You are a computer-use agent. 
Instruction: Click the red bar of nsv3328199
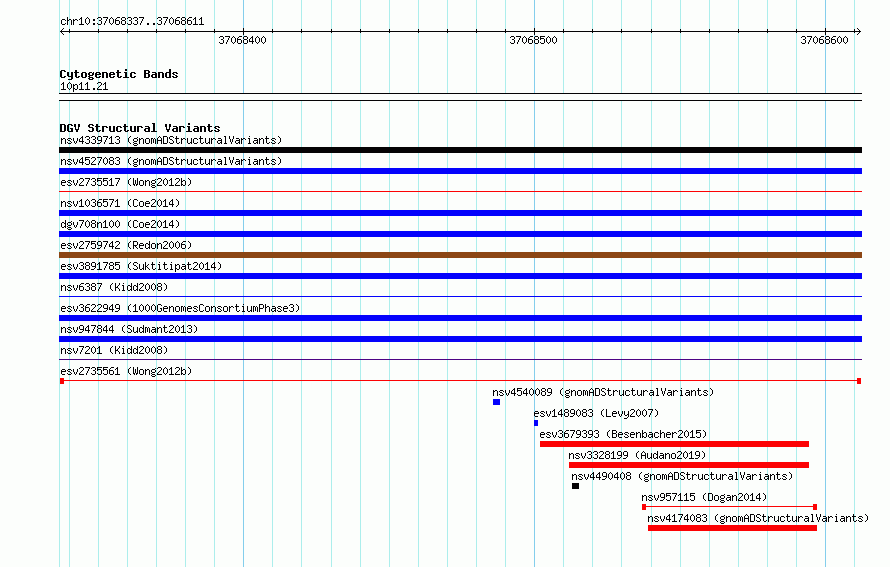coord(689,465)
